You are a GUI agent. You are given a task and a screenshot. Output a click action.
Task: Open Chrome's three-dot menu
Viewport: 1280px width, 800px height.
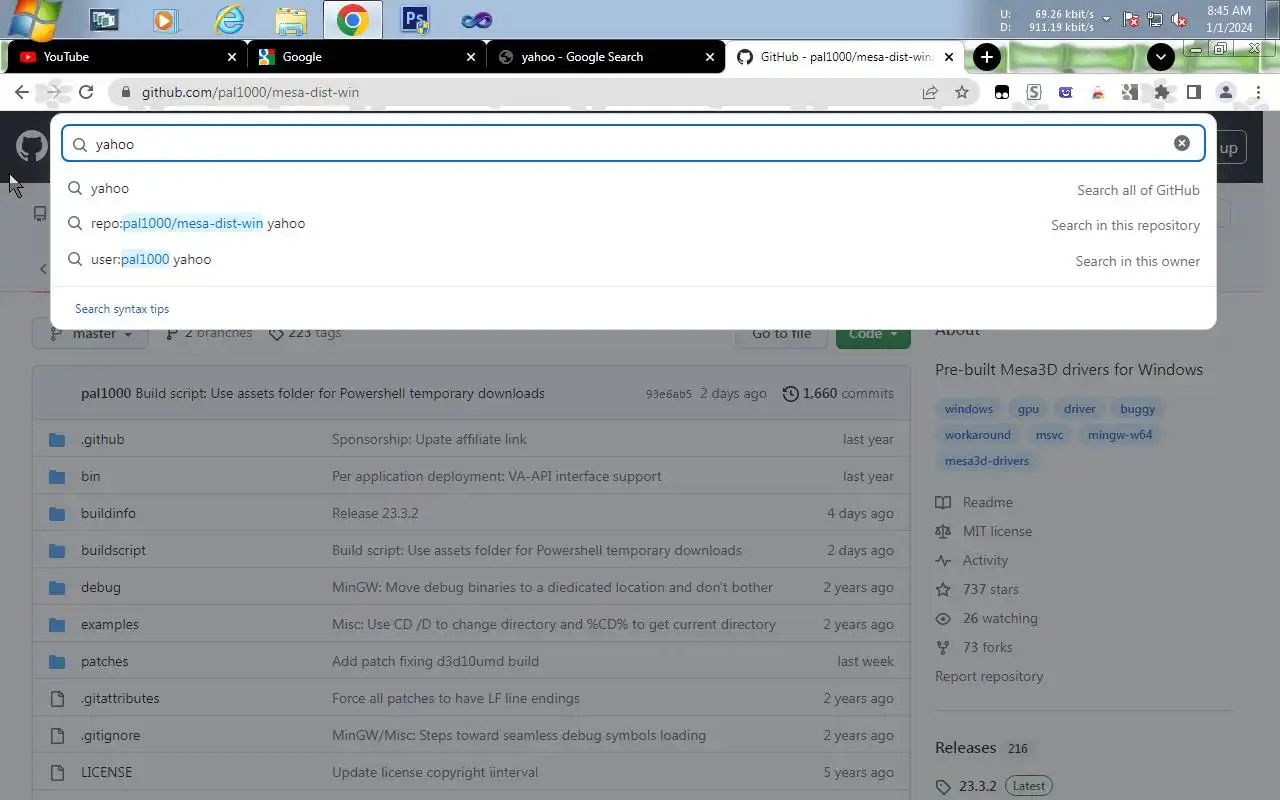[x=1258, y=92]
